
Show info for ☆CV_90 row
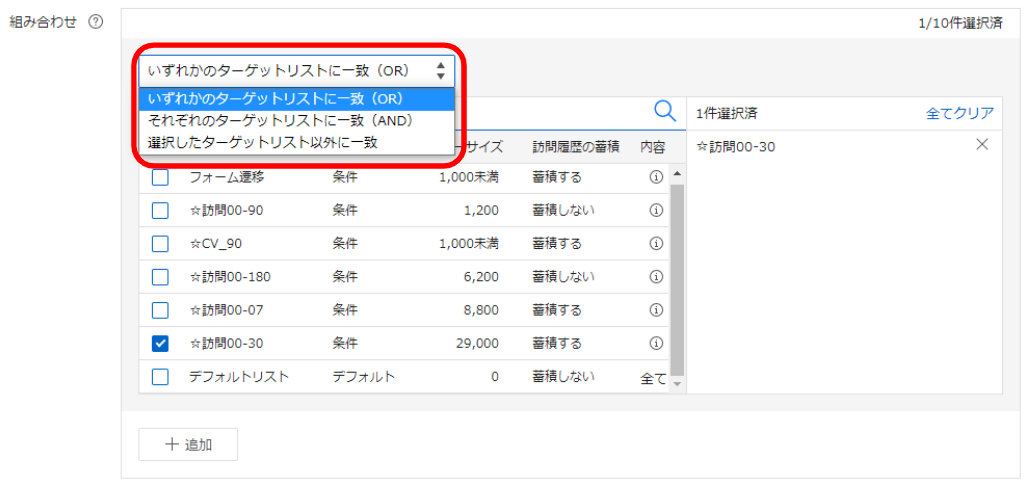click(656, 243)
